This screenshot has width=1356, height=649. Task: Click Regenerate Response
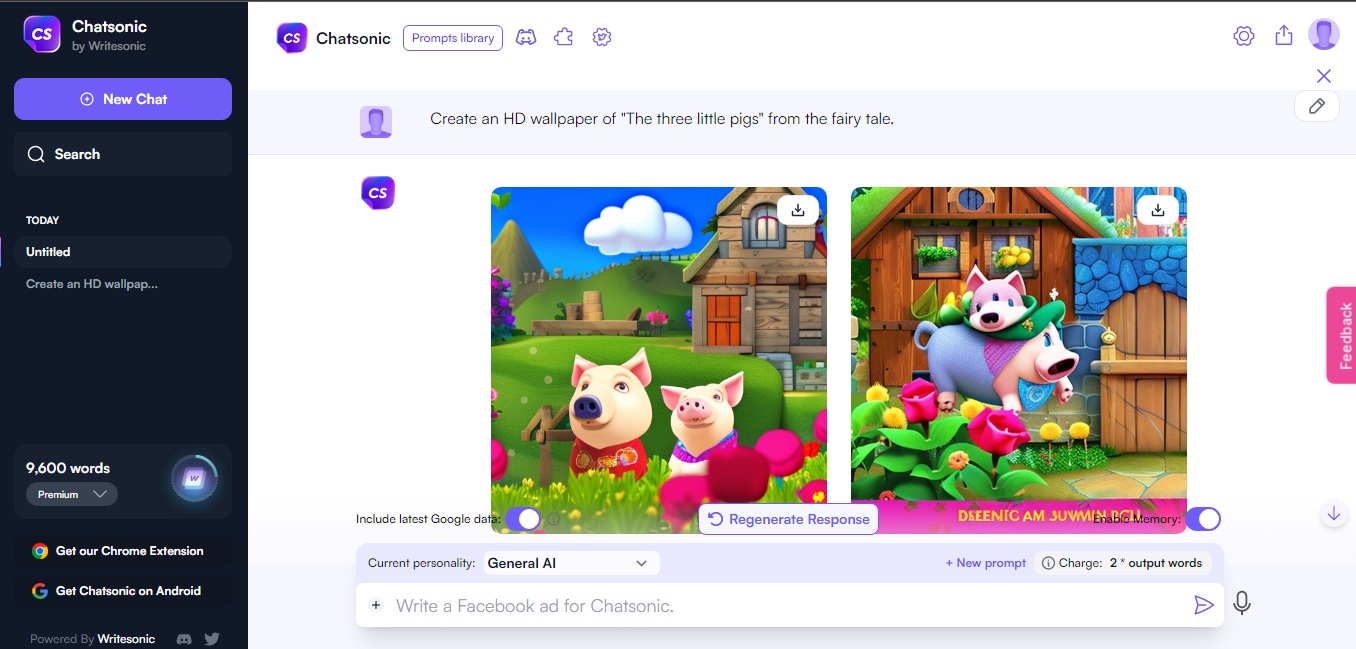coord(788,519)
